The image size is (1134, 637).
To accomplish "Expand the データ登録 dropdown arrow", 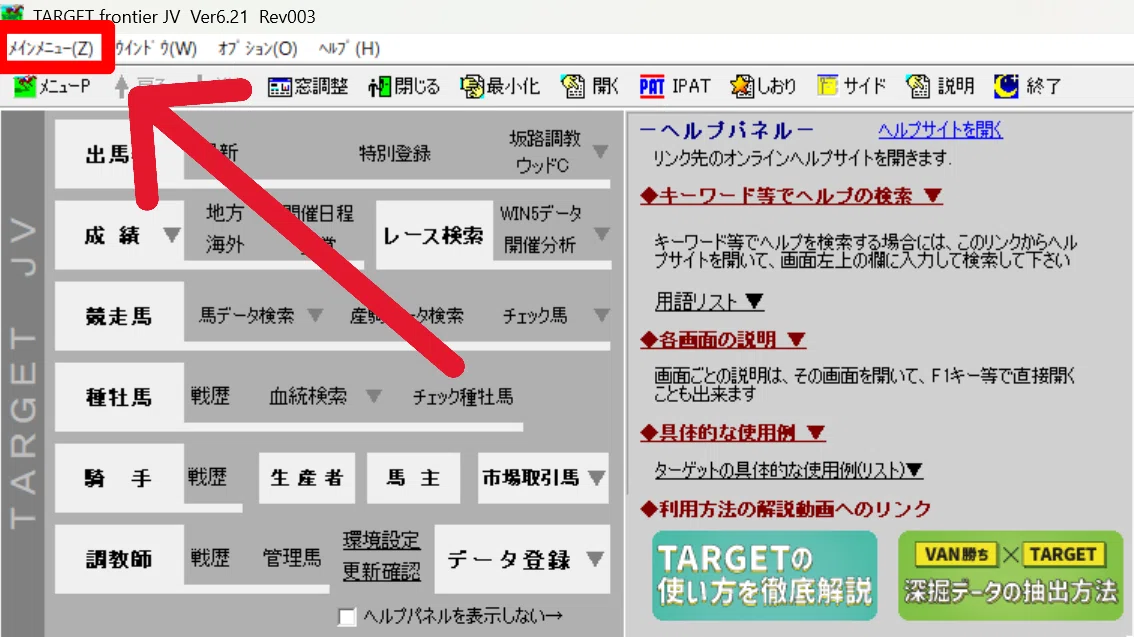I will 595,559.
